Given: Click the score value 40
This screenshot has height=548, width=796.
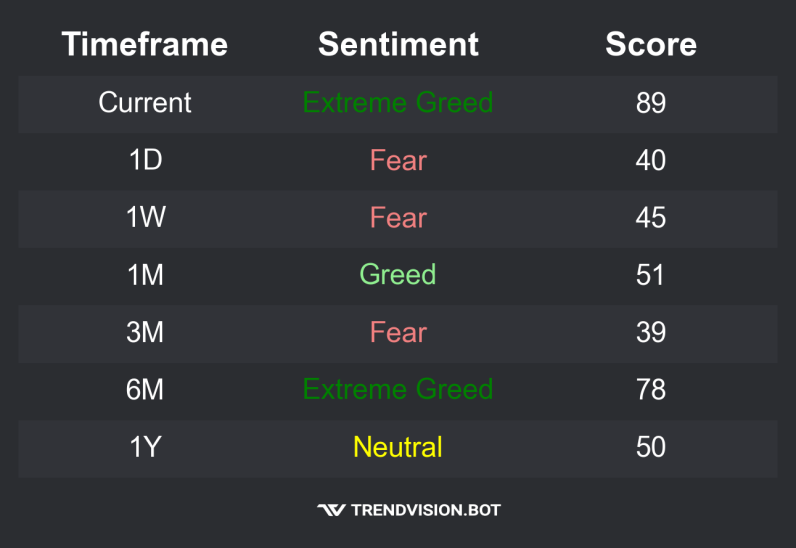Looking at the screenshot, I should [x=651, y=160].
